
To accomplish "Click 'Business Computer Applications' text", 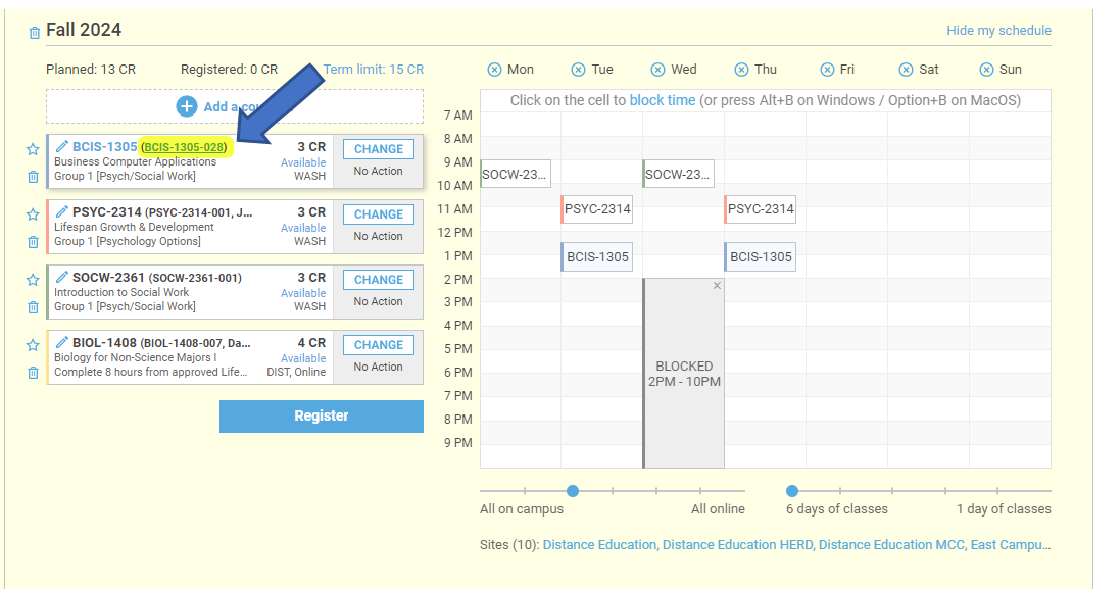I will coord(135,161).
